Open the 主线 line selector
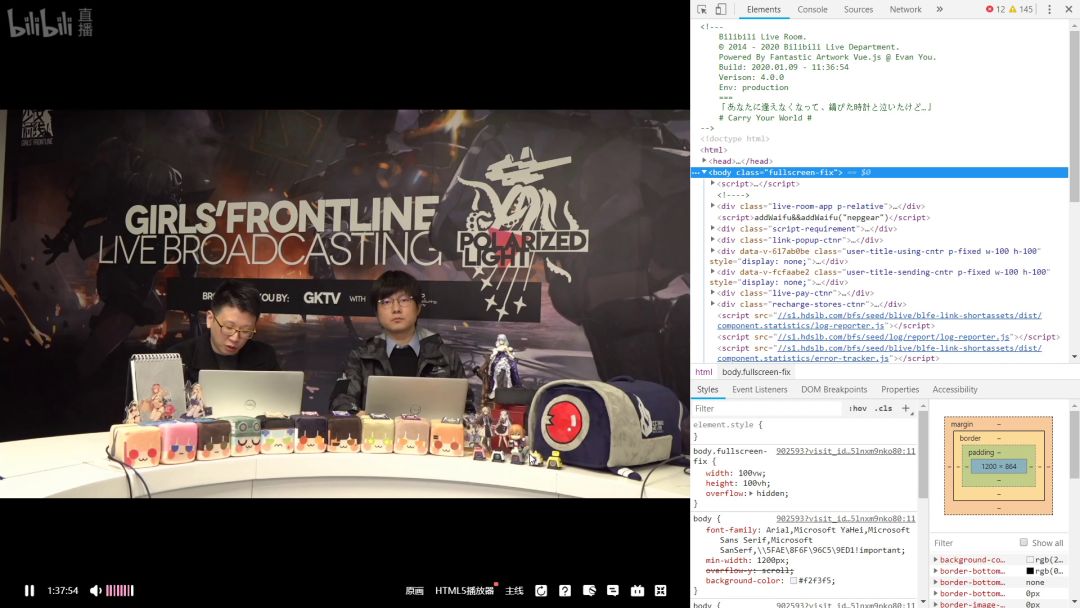 tap(515, 591)
